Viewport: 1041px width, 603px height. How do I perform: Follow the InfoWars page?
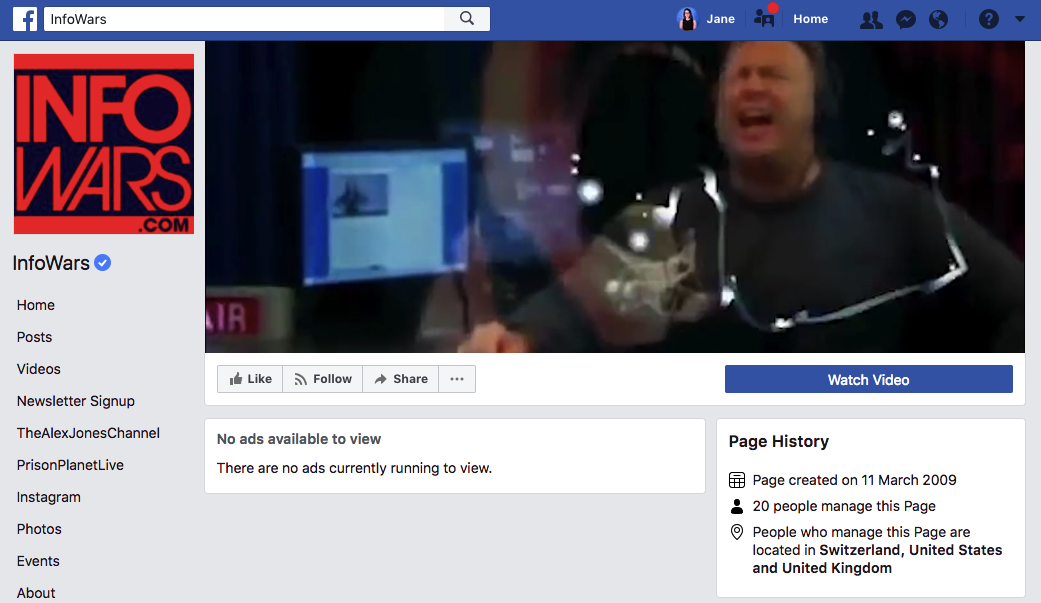click(323, 379)
